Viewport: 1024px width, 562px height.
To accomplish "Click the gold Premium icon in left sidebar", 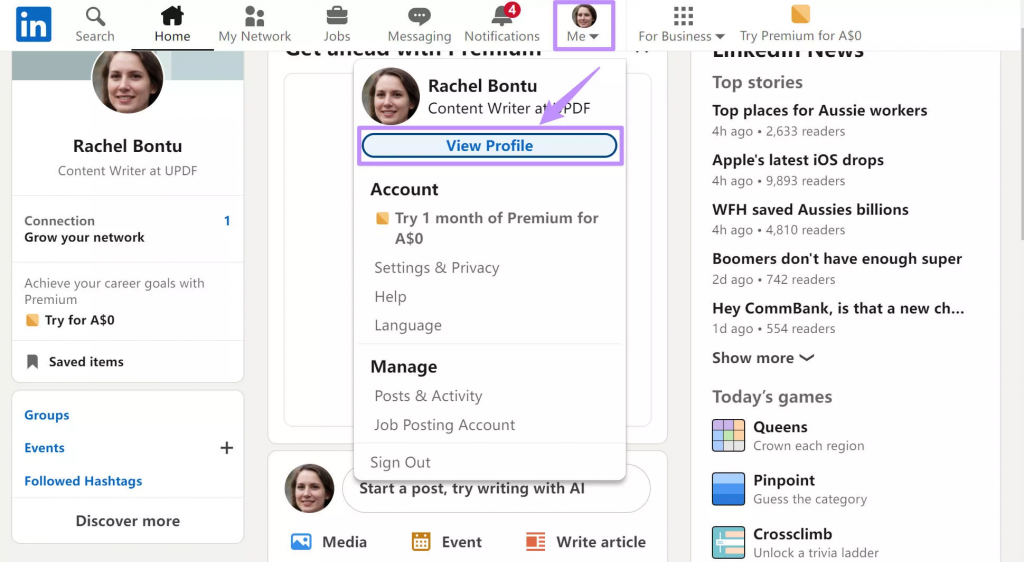I will point(32,320).
